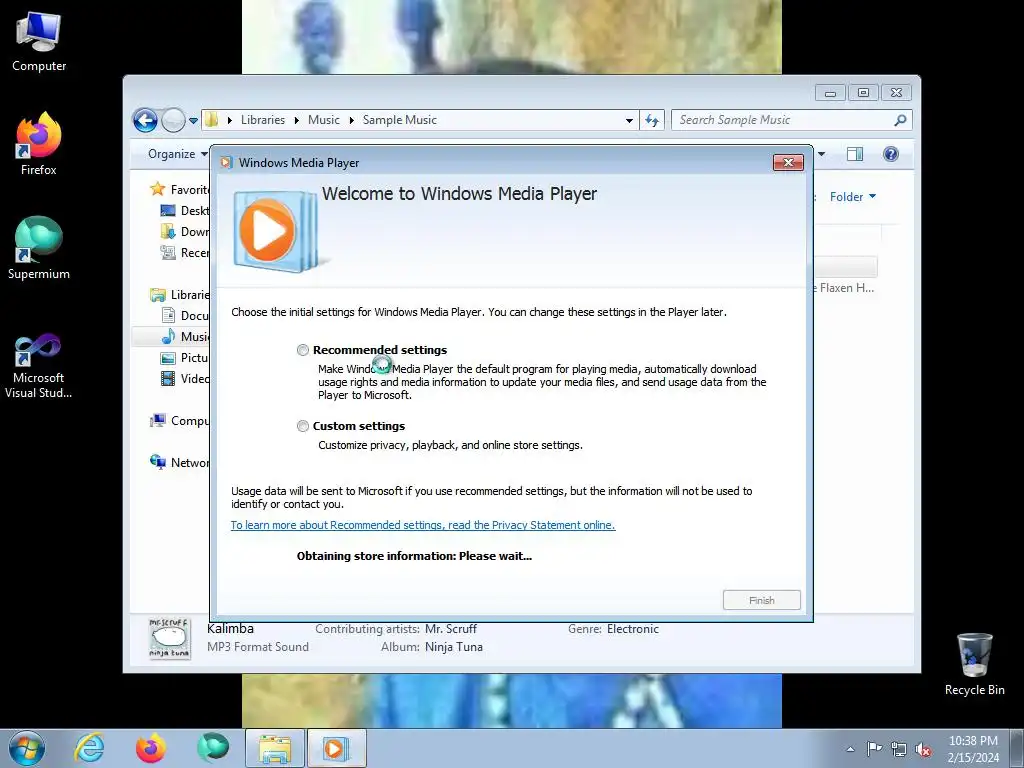Click the Show desktop strip
The width and height of the screenshot is (1024, 768).
1017,749
